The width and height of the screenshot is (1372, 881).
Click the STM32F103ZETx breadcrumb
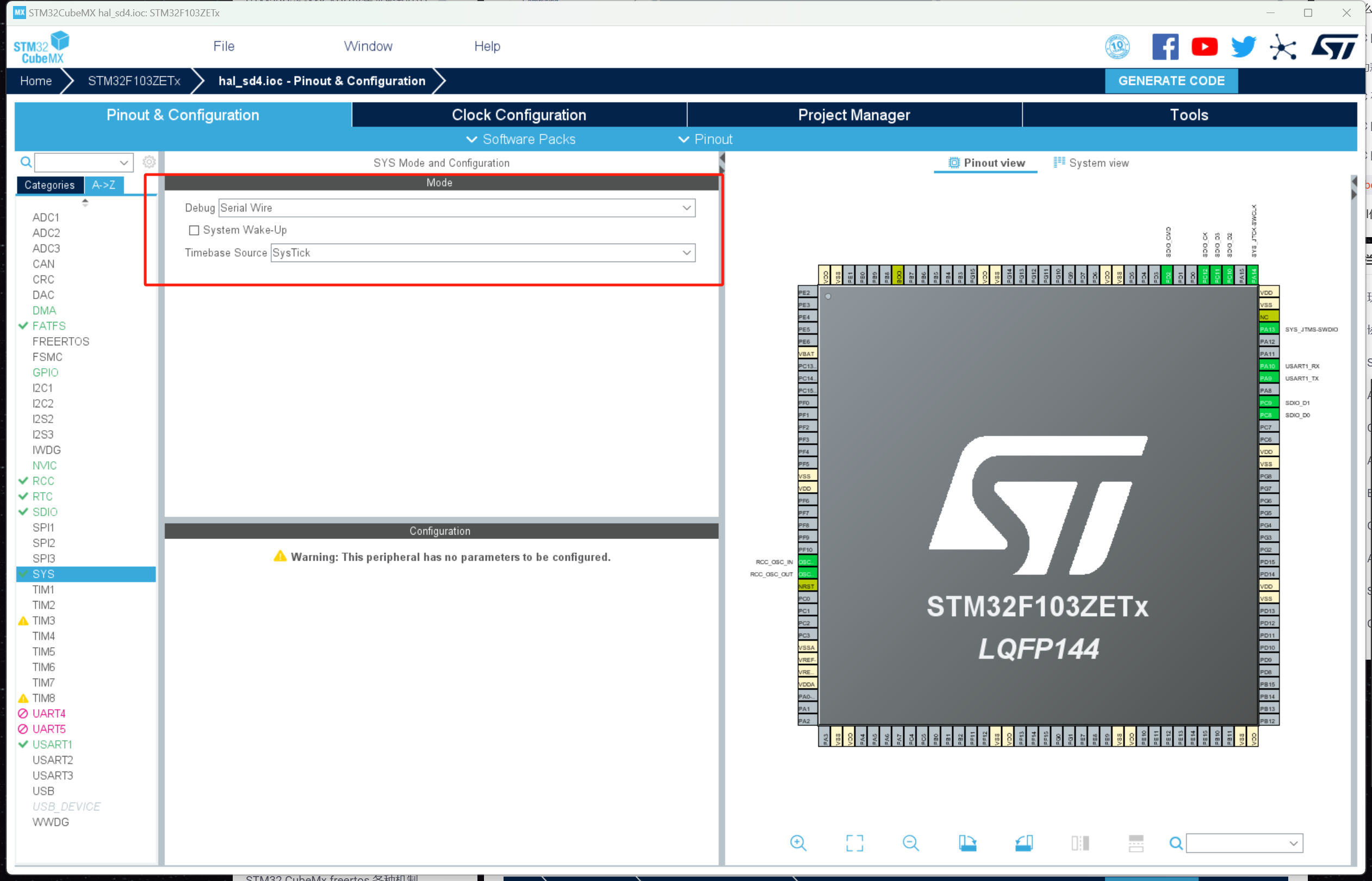[134, 80]
